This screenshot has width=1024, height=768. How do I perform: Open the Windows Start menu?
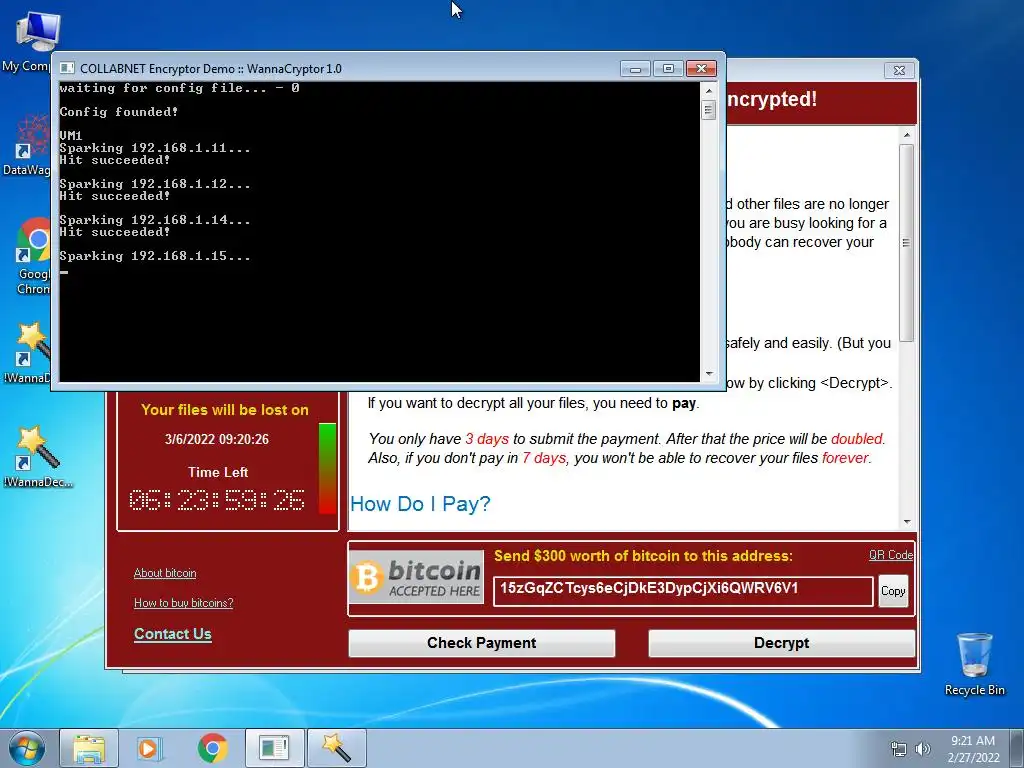[27, 748]
